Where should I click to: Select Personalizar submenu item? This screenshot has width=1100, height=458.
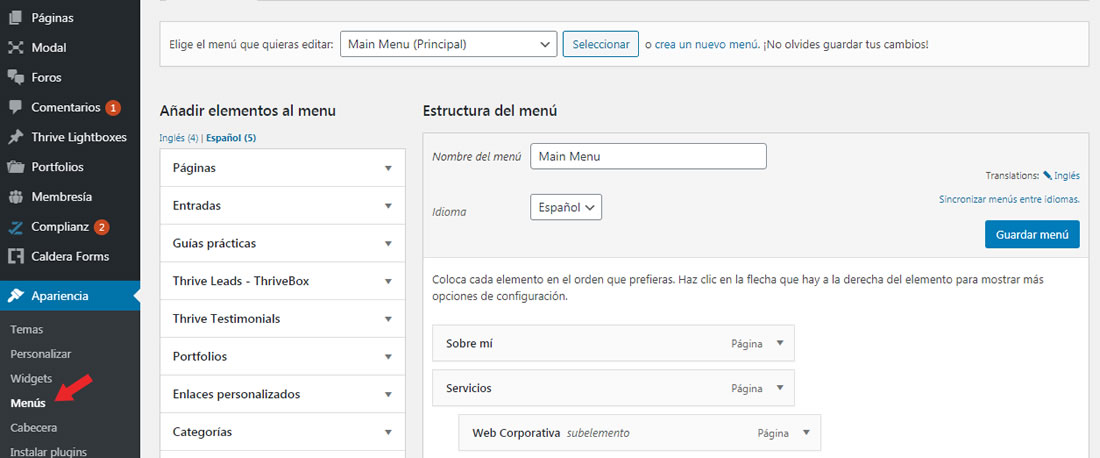click(x=41, y=354)
